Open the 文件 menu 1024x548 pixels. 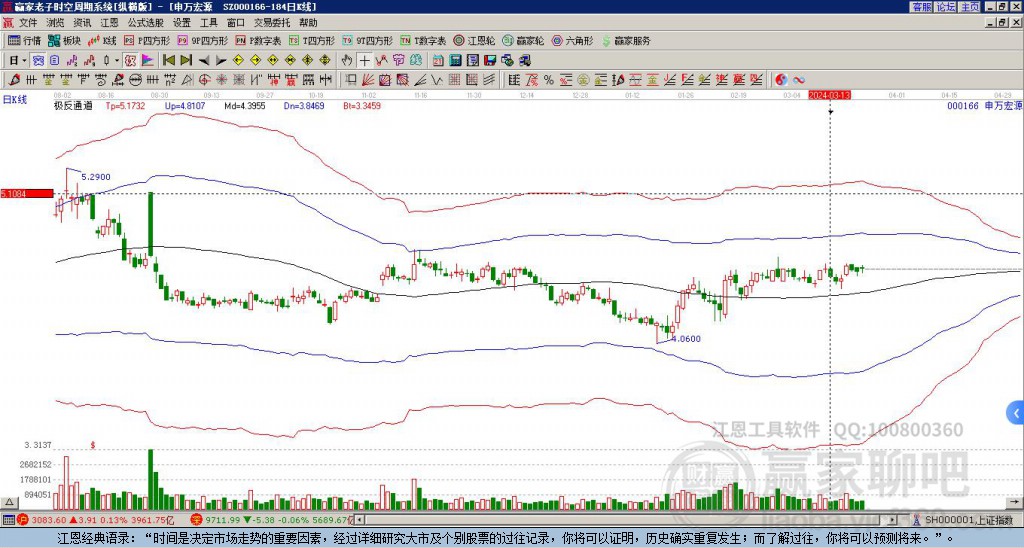(28, 23)
